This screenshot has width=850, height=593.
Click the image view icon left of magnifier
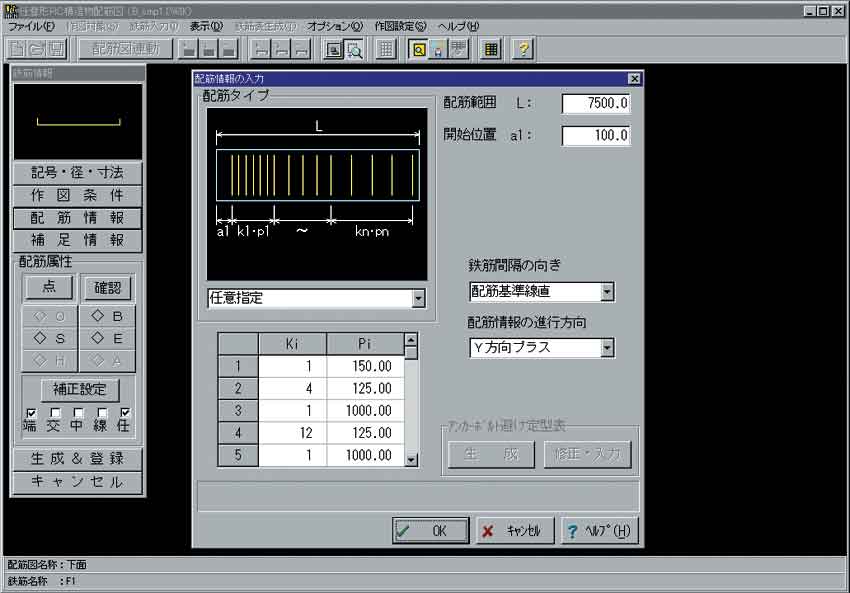pos(334,50)
